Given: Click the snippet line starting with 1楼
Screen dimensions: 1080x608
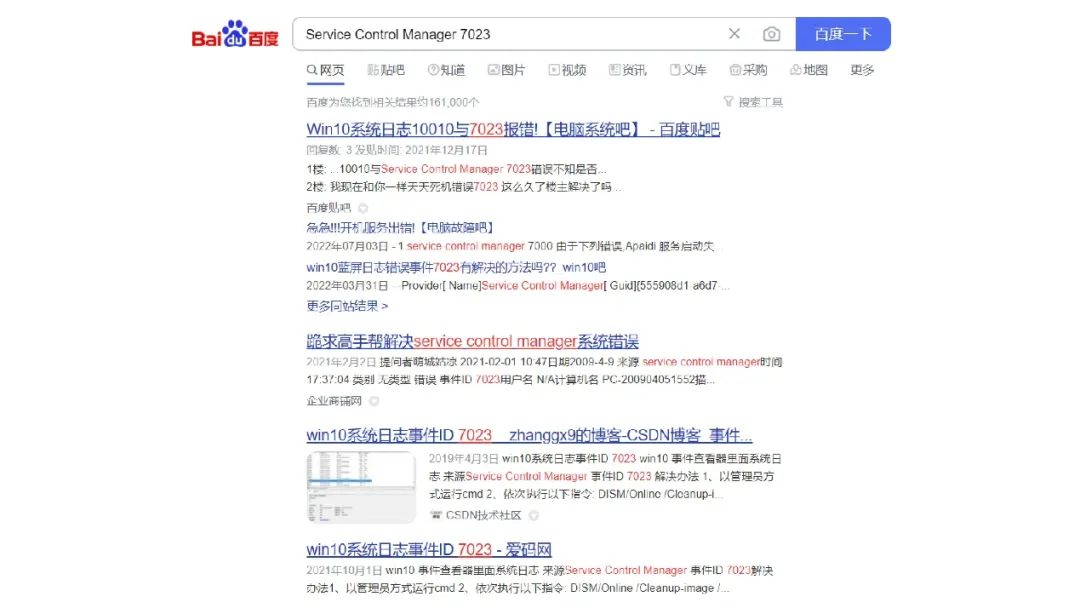Looking at the screenshot, I should tap(457, 169).
